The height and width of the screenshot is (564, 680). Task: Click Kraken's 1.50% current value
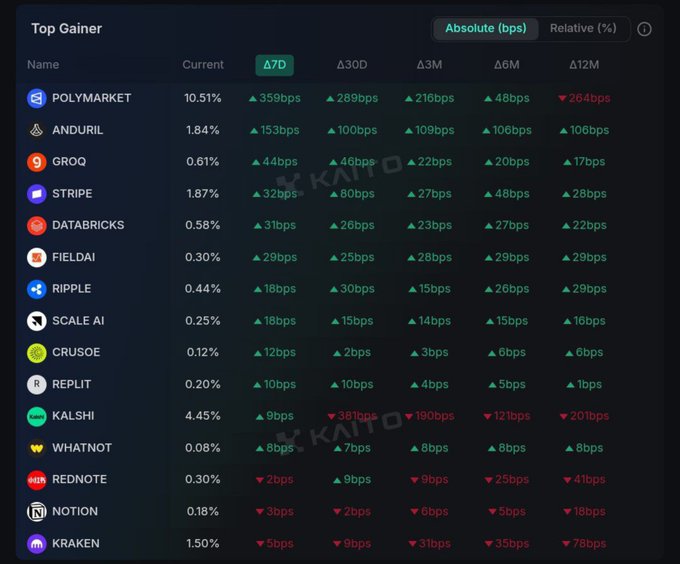[203, 544]
